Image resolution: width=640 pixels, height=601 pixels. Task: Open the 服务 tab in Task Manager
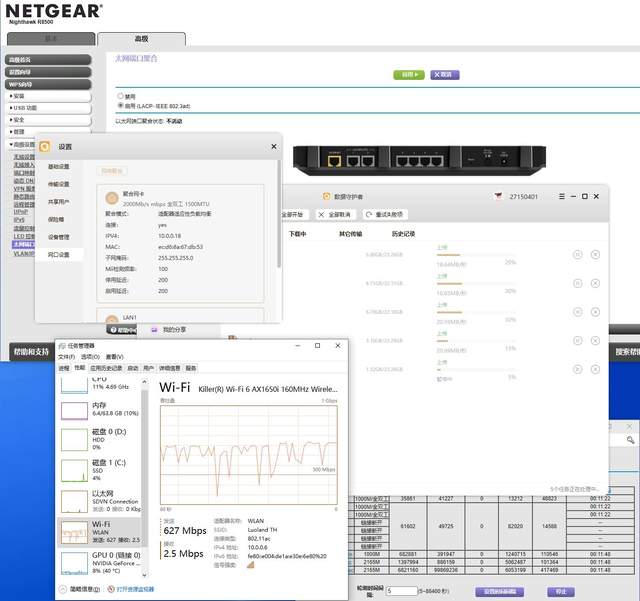(x=191, y=368)
